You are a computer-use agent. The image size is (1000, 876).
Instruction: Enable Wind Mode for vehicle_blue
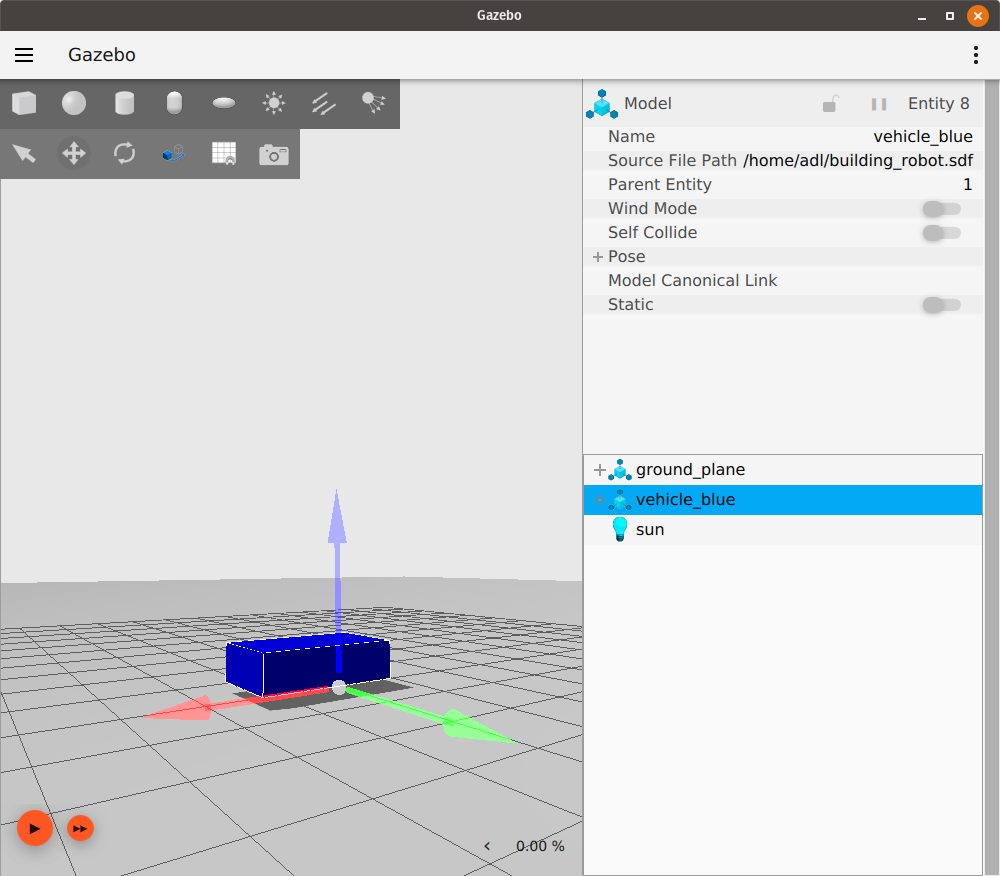tap(941, 208)
